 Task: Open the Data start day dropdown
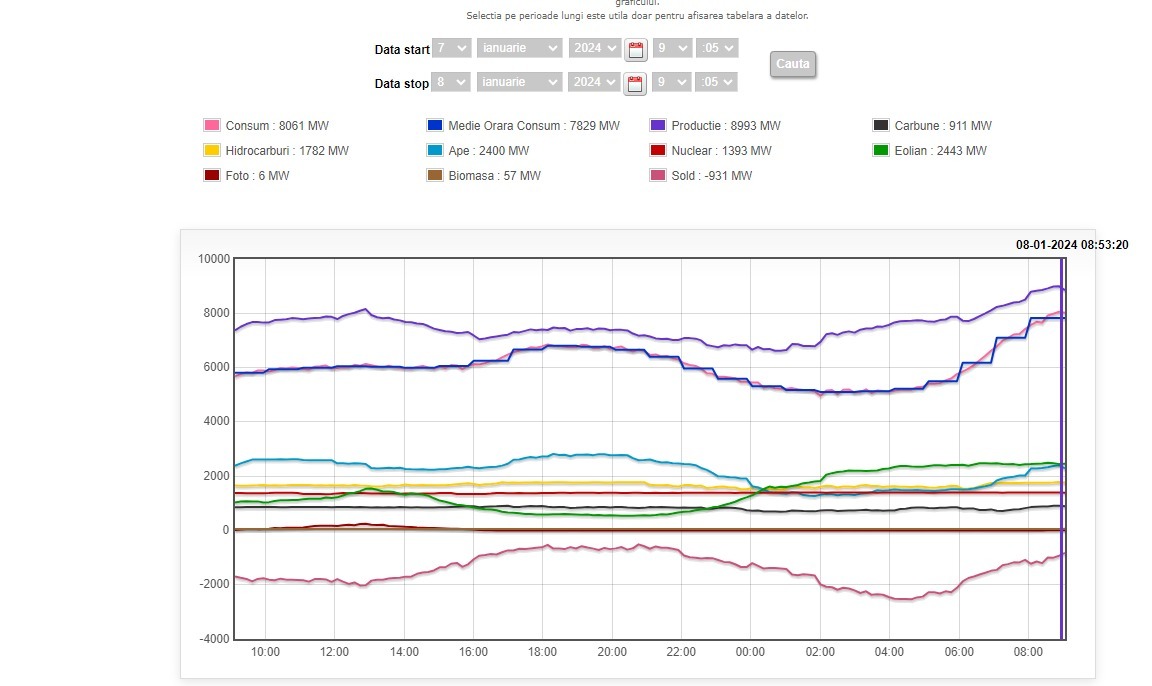pyautogui.click(x=451, y=48)
